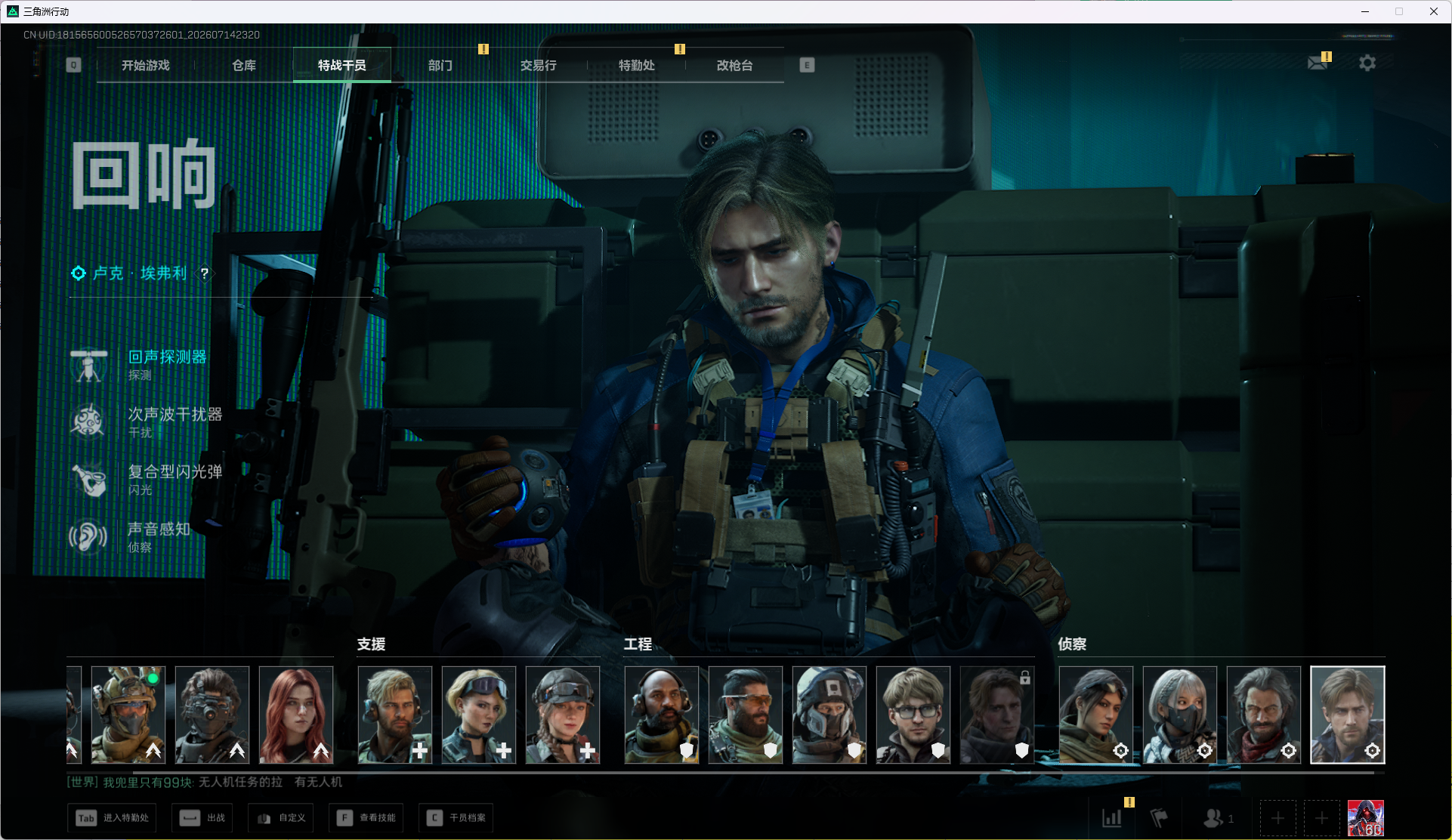Choose the masked white-haired recon operator
This screenshot has width=1452, height=840.
[1180, 715]
